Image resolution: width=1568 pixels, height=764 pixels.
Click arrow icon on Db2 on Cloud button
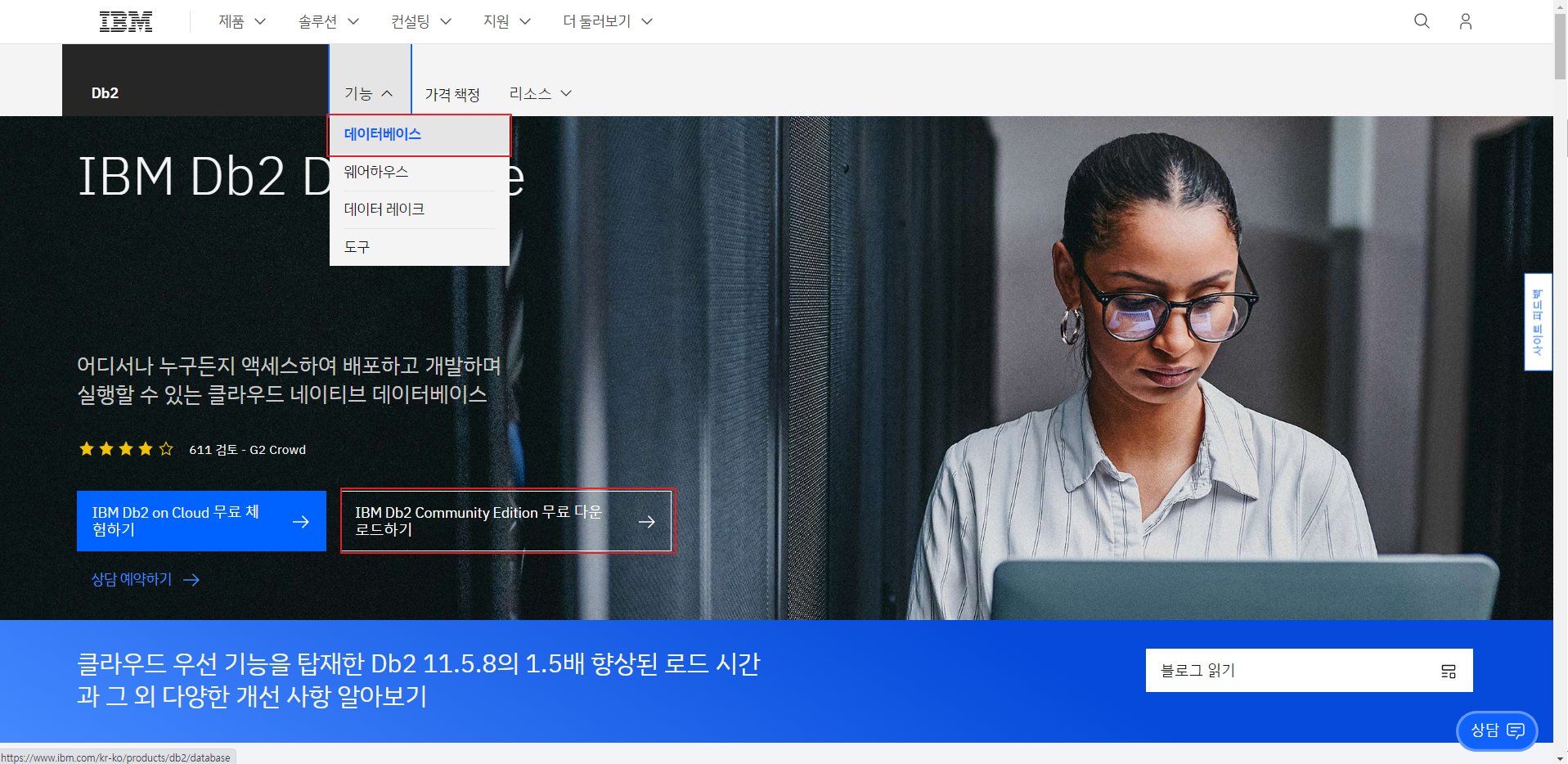301,522
